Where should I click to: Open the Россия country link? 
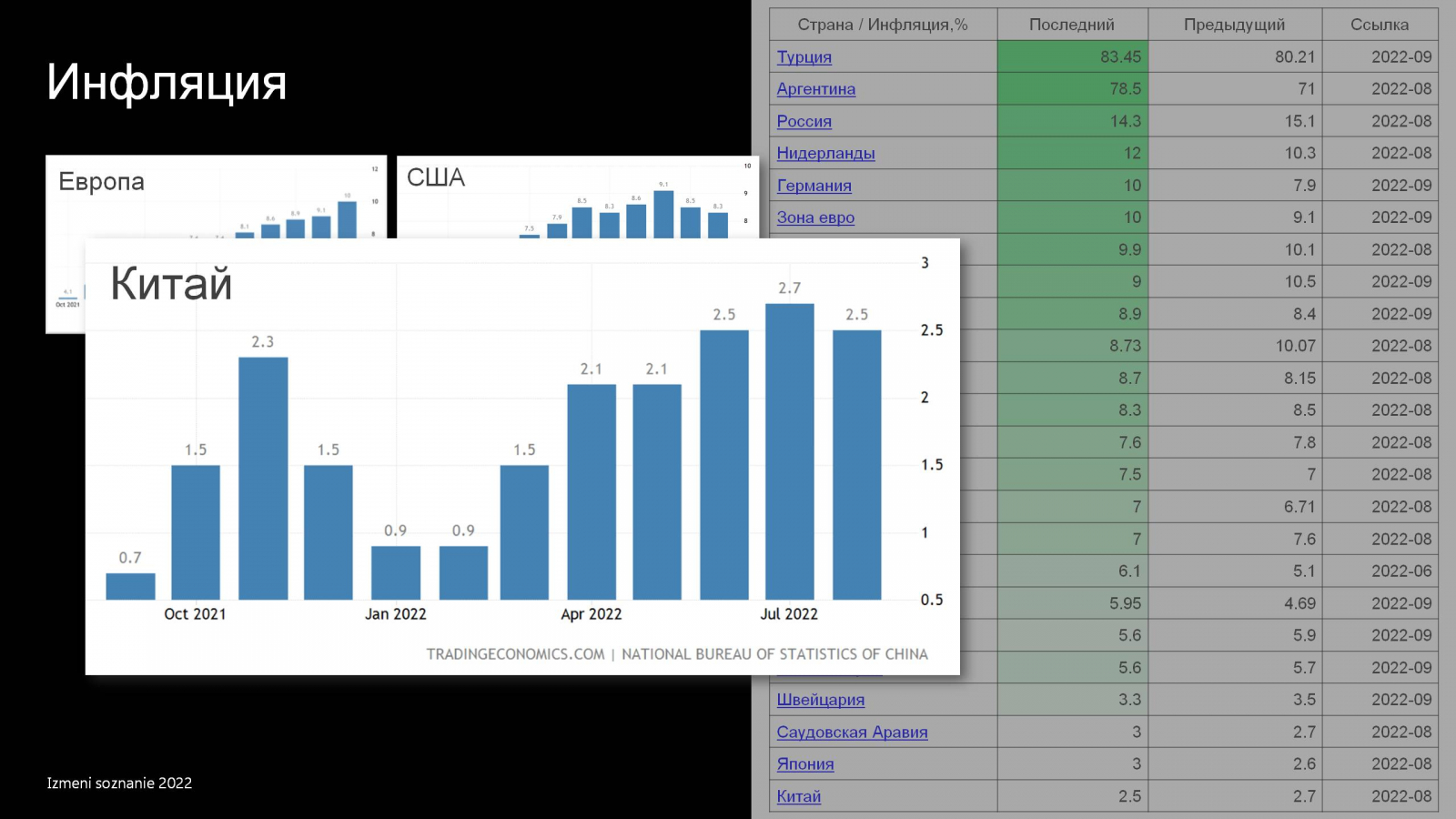(804, 121)
